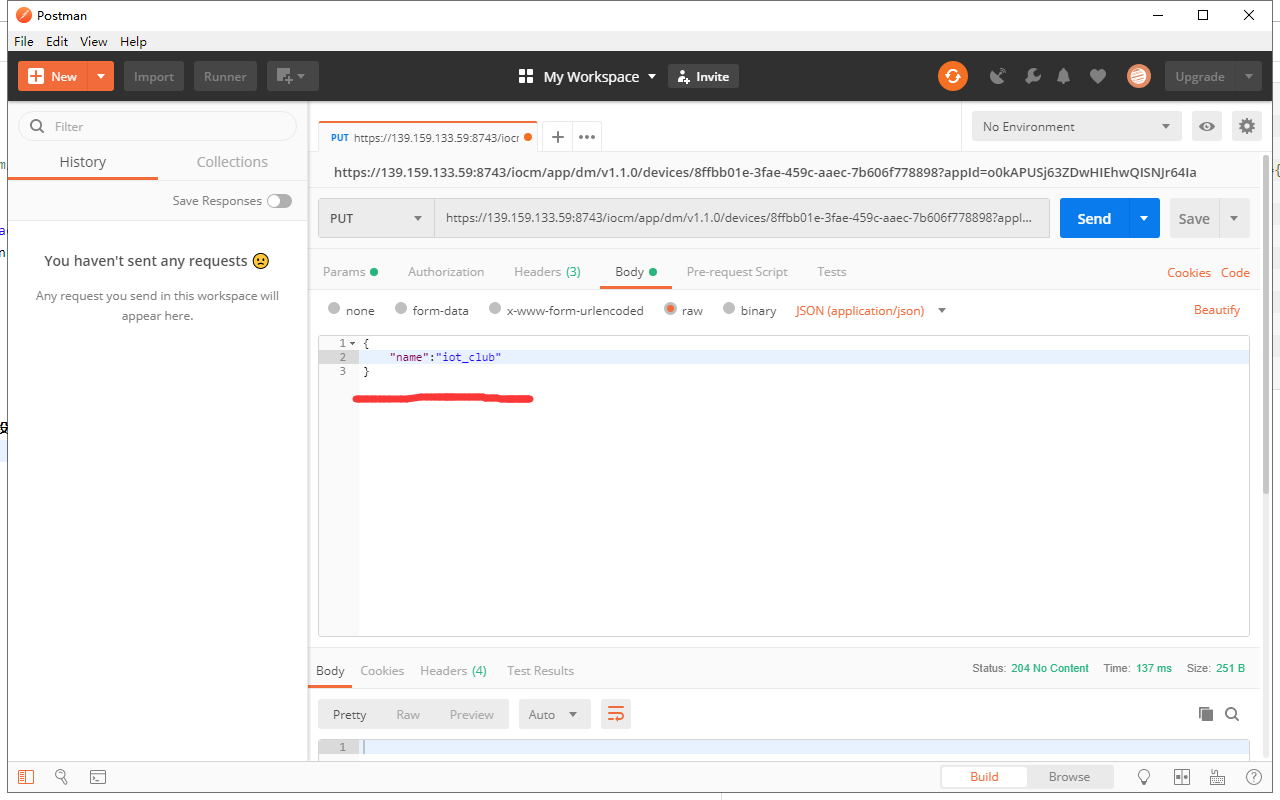Open the Authorization tab
Viewport: 1280px width, 800px height.
click(446, 272)
